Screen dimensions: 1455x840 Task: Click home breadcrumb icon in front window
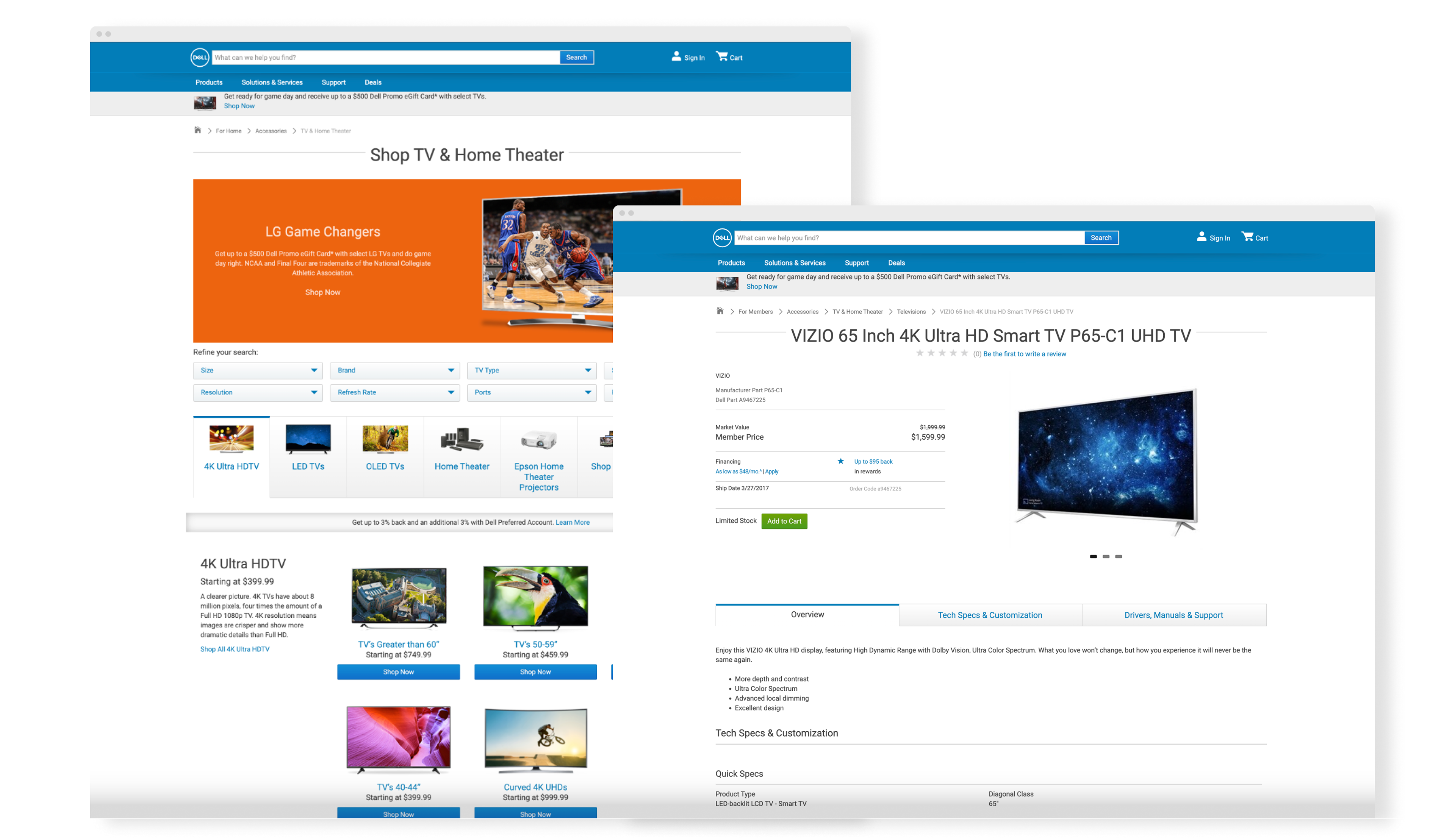tap(720, 311)
